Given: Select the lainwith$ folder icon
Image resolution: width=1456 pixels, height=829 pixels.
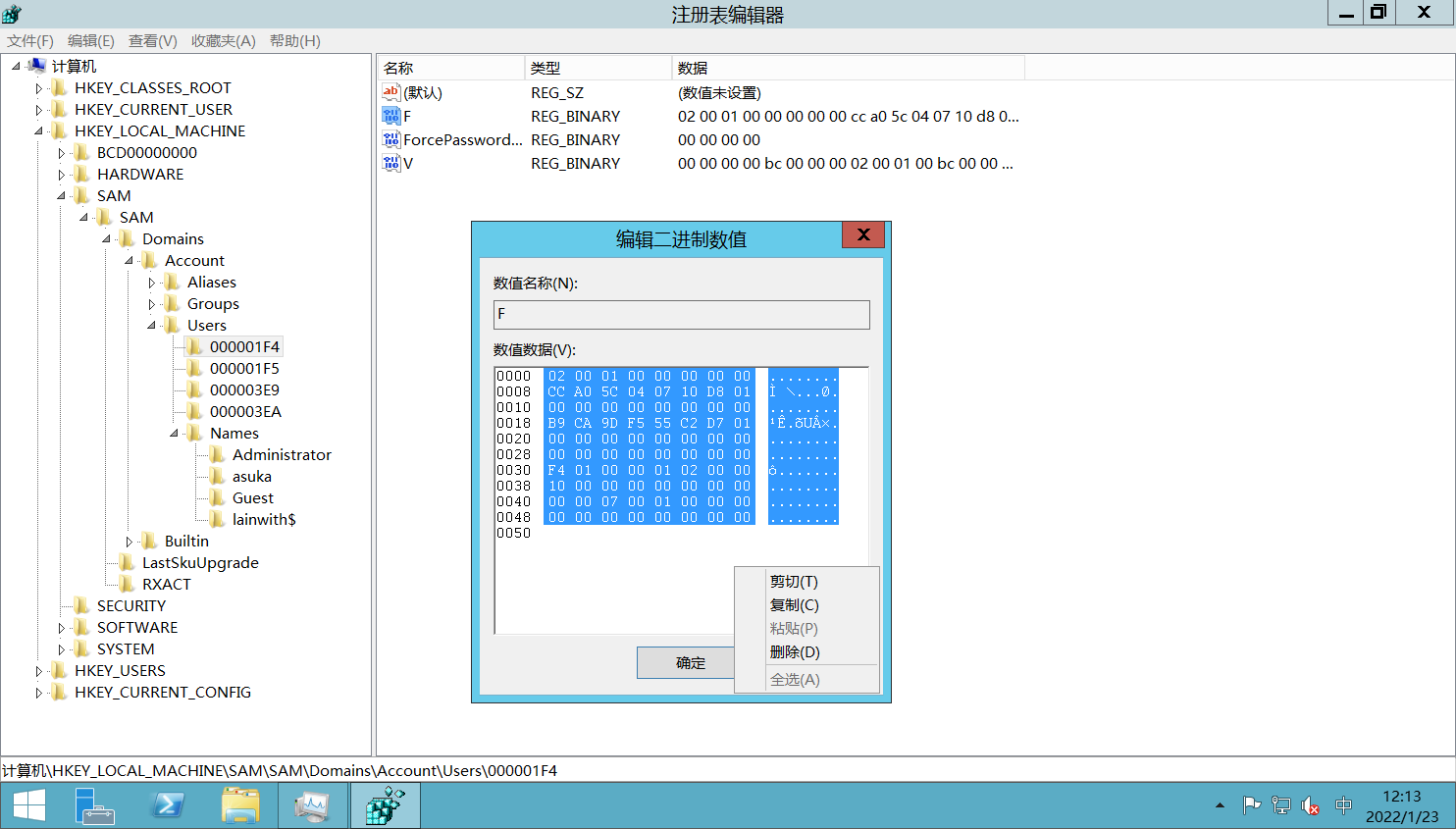Looking at the screenshot, I should tap(218, 519).
